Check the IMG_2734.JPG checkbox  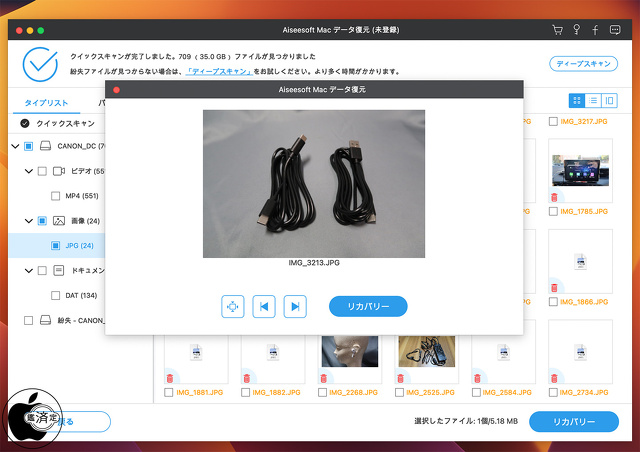click(x=553, y=392)
